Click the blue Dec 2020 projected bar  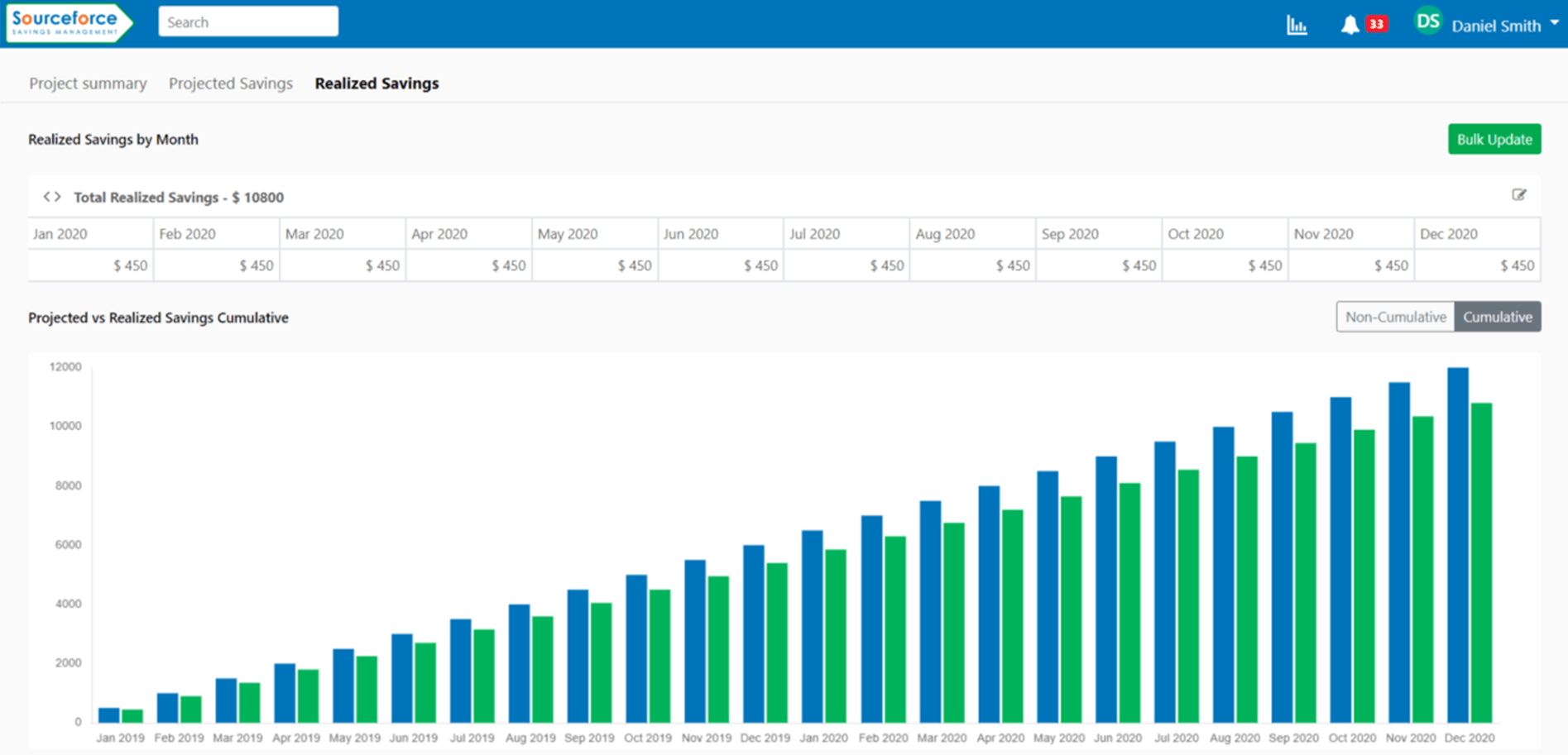click(x=1457, y=546)
